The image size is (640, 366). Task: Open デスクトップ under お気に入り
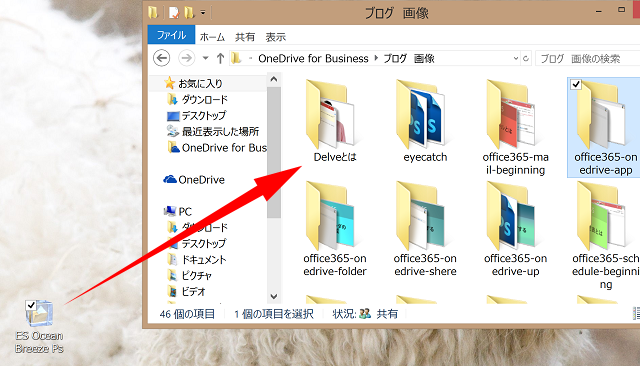[196, 116]
